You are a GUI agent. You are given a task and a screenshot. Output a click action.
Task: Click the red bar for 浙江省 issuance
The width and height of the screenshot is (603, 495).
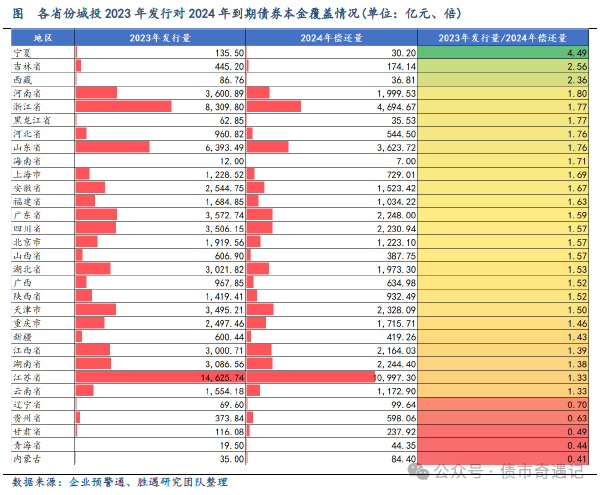click(x=123, y=107)
